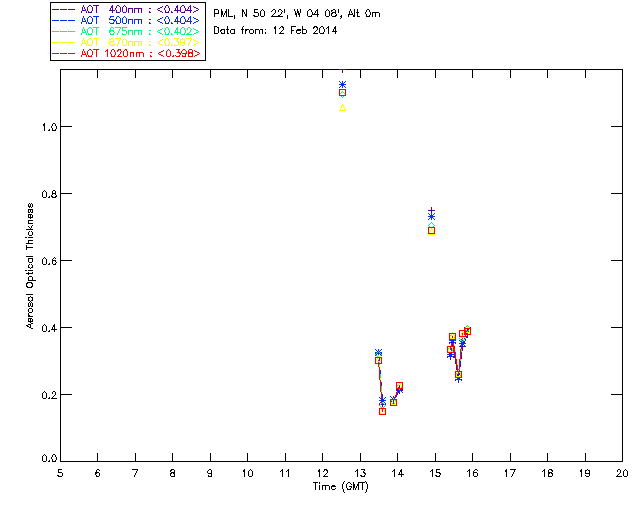Click the x-axis tick label 5

[60, 473]
